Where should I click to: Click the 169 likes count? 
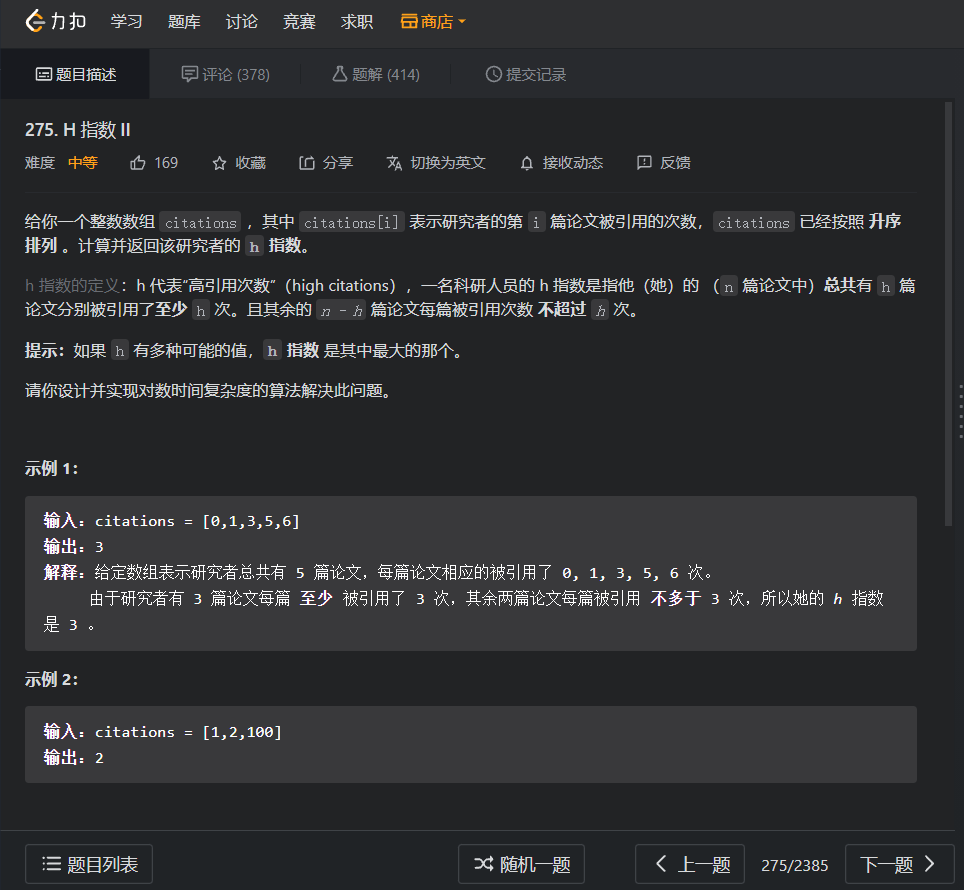pyautogui.click(x=166, y=163)
